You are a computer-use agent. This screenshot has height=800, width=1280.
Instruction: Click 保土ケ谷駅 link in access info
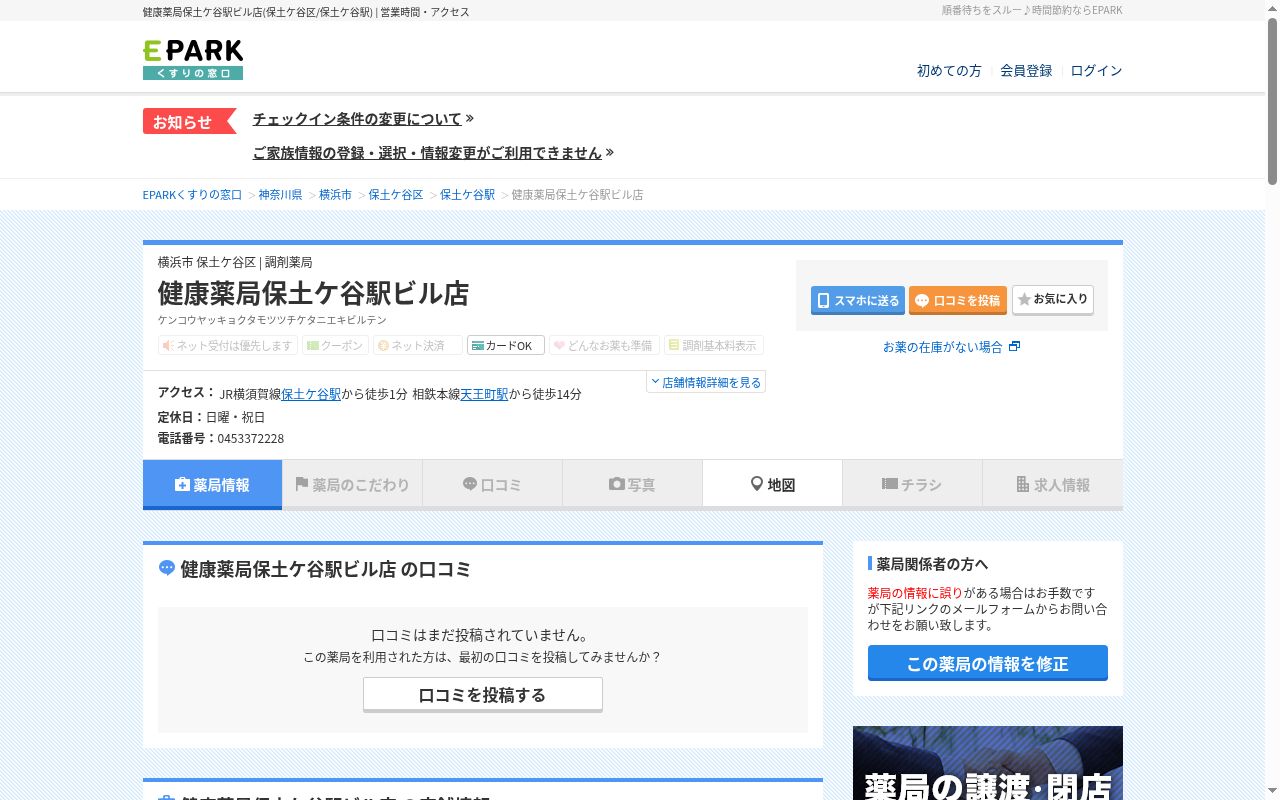pos(311,394)
